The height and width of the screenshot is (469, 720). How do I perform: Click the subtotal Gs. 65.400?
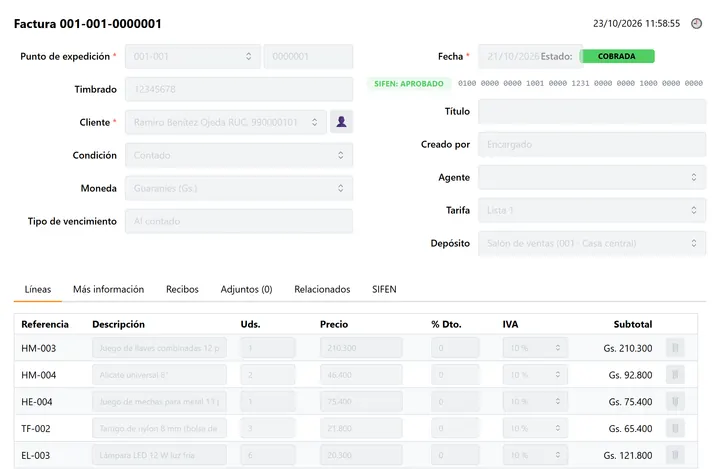630,429
